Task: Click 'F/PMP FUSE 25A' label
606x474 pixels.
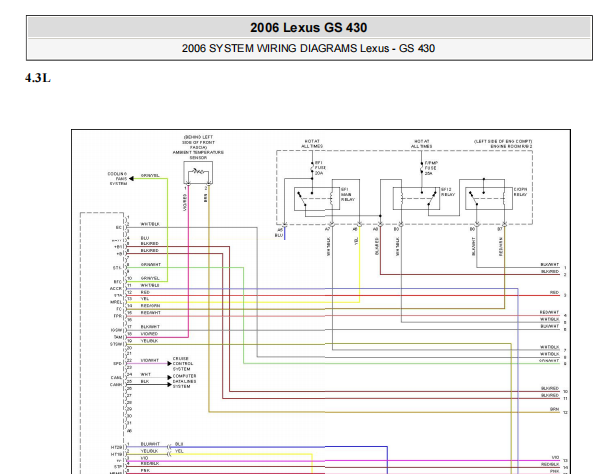Action: click(431, 168)
